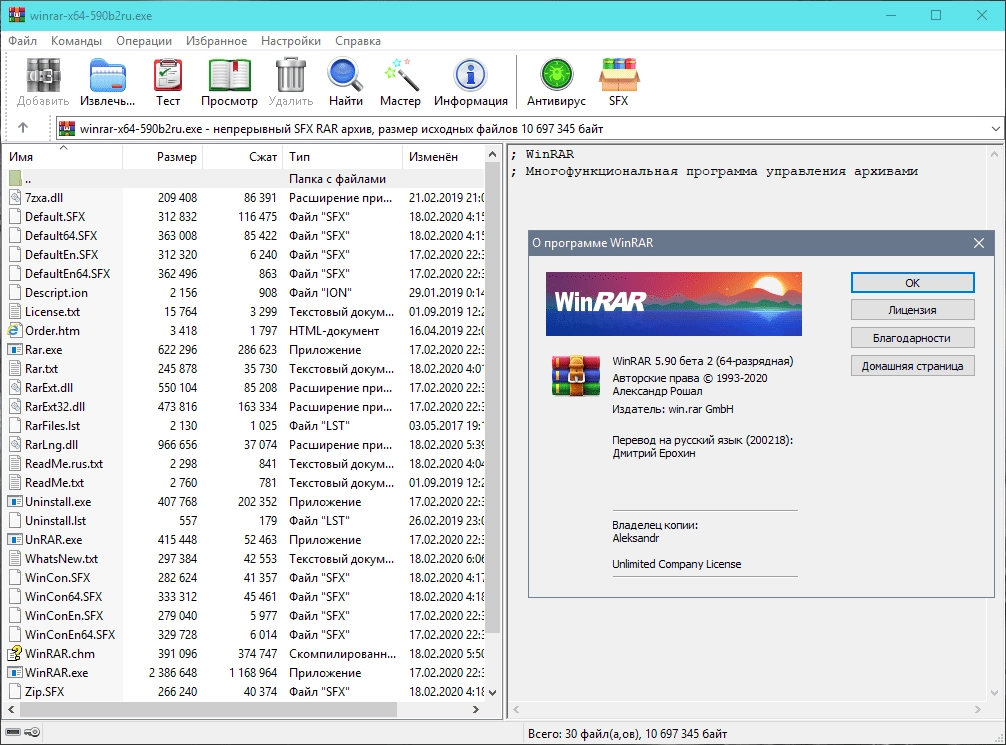Select the Uninstall.exe application icon

click(x=15, y=502)
